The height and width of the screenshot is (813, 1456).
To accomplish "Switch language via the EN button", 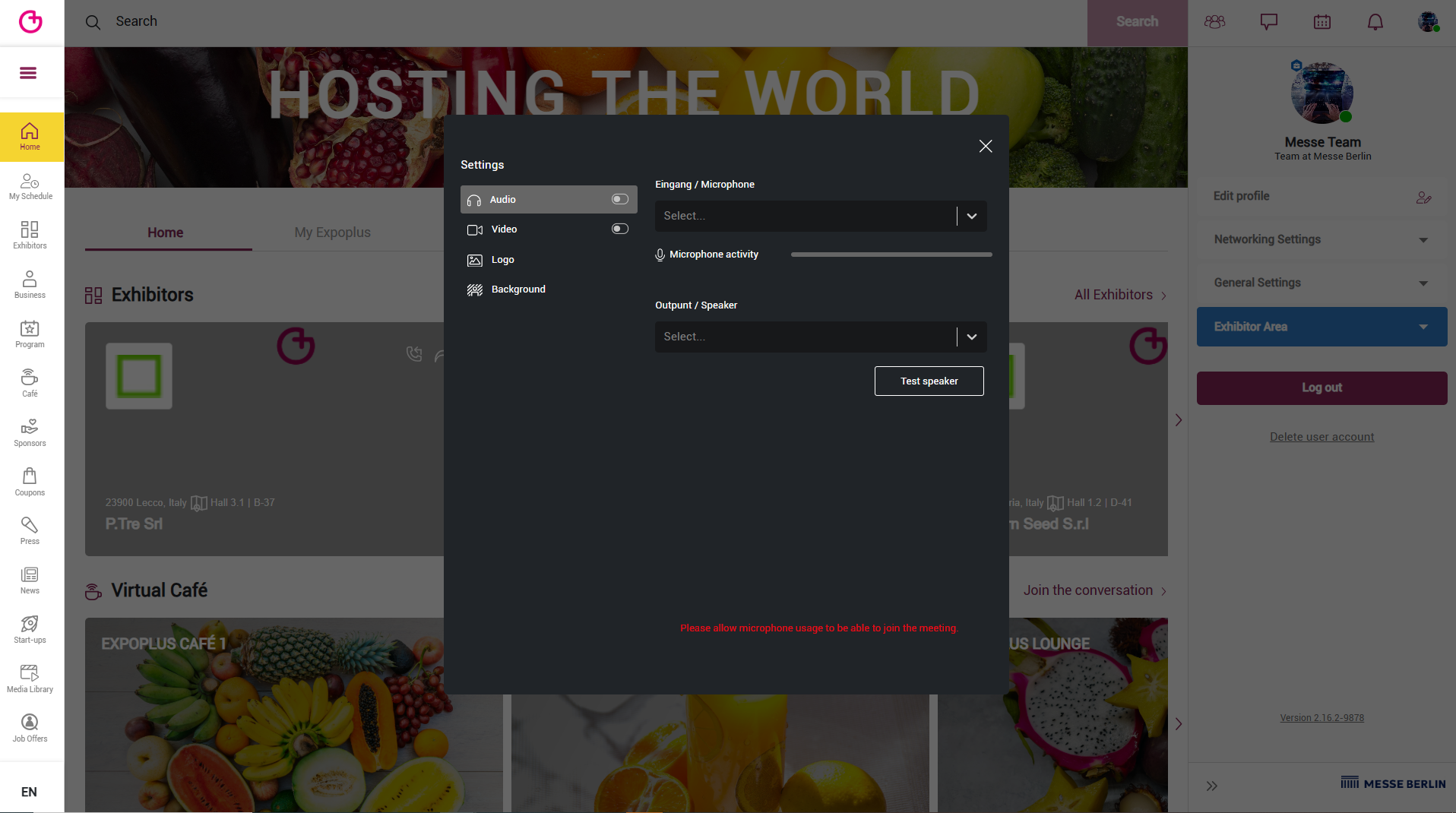I will pyautogui.click(x=29, y=792).
